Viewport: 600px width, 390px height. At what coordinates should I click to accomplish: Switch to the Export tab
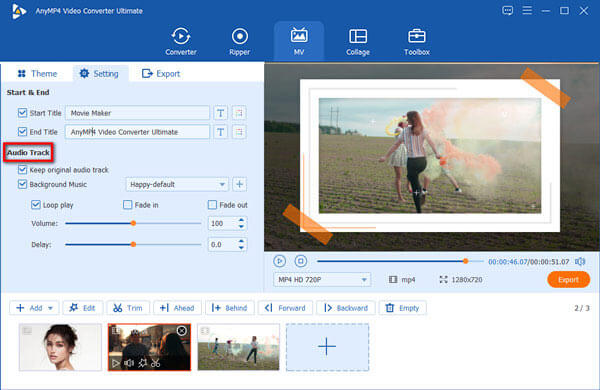coord(161,73)
